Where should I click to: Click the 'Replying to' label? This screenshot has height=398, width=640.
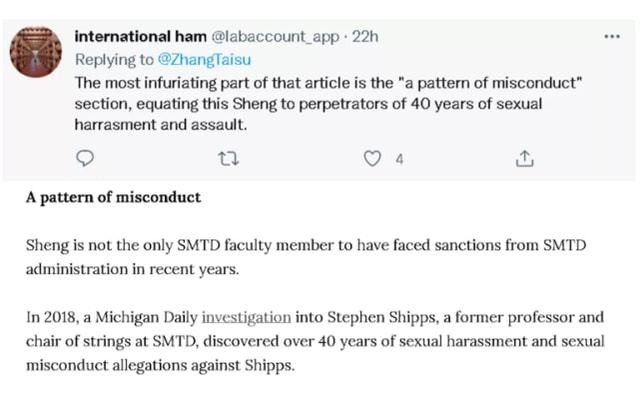pyautogui.click(x=114, y=60)
